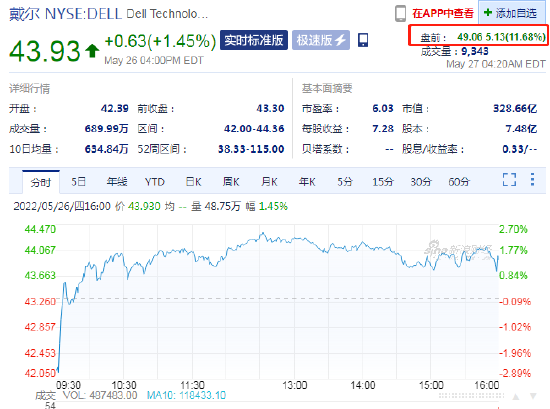Click the green up arrow next to price
550x409 pixels.
coord(92,51)
